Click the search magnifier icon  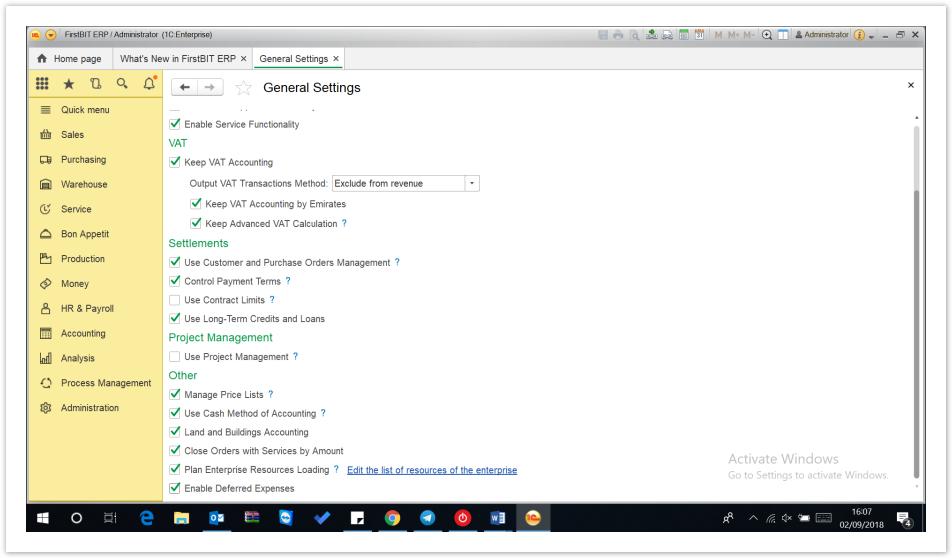122,85
